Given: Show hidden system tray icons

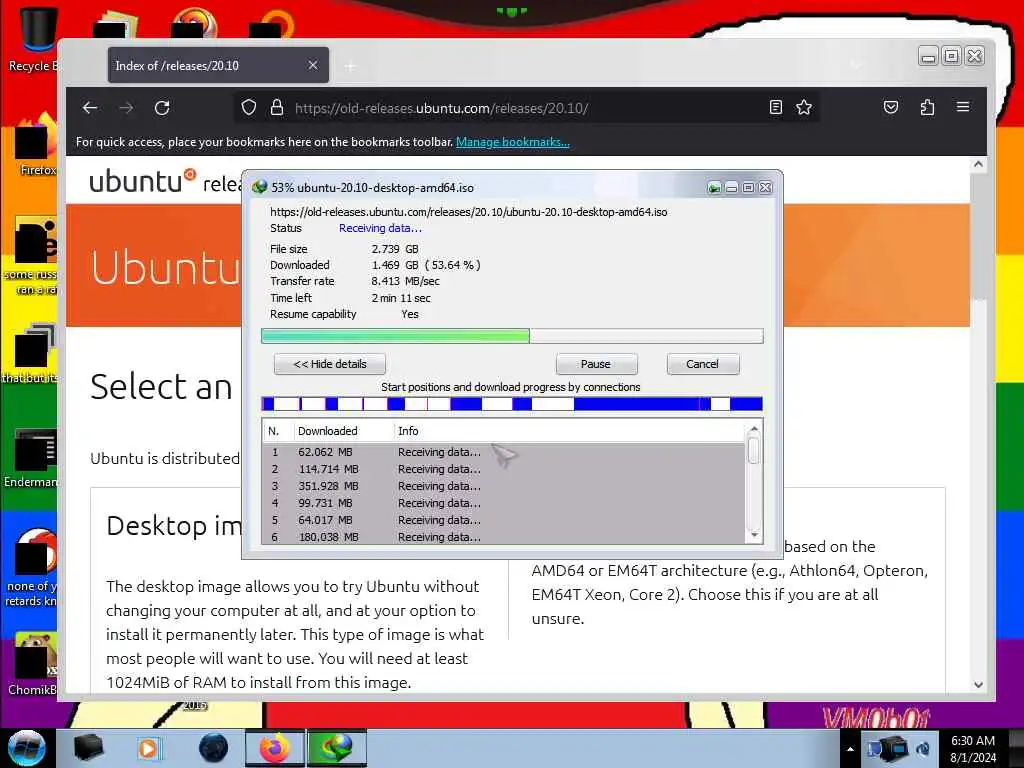Looking at the screenshot, I should pos(850,749).
